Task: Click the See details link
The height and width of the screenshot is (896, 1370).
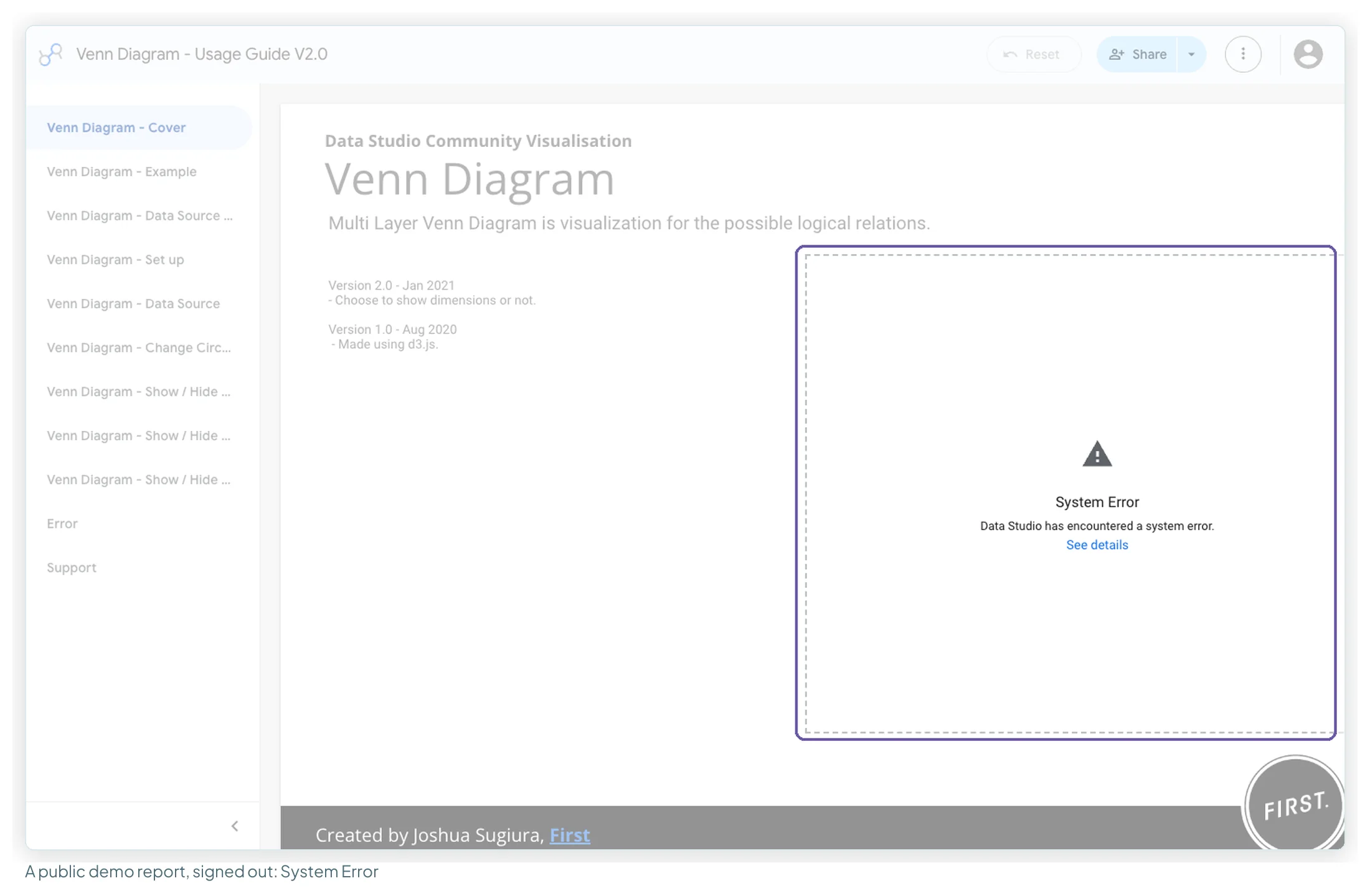Action: [x=1097, y=545]
